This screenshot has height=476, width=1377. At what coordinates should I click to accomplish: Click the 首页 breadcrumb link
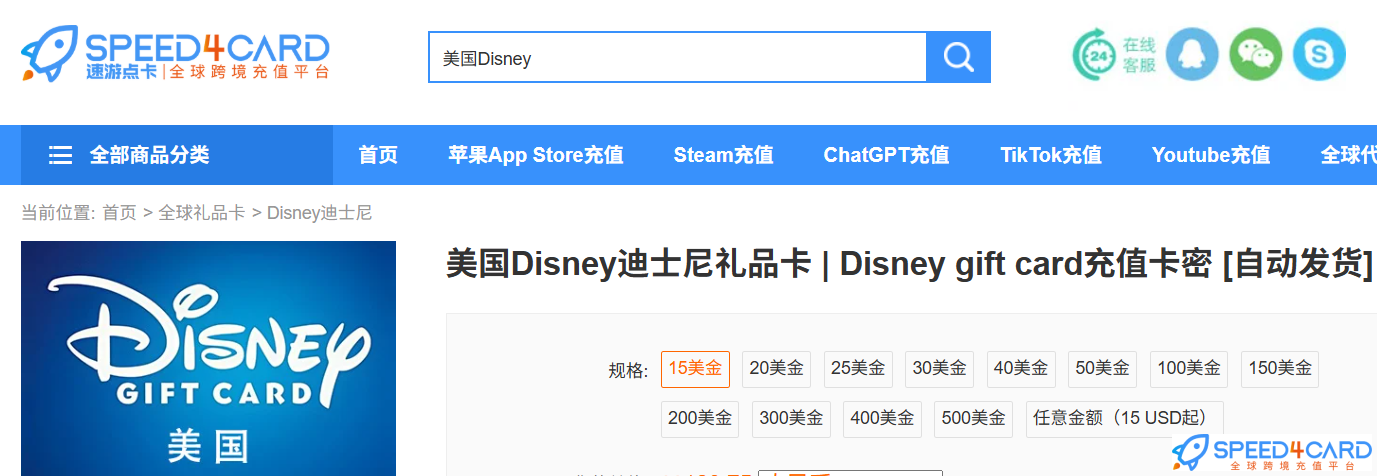point(119,213)
